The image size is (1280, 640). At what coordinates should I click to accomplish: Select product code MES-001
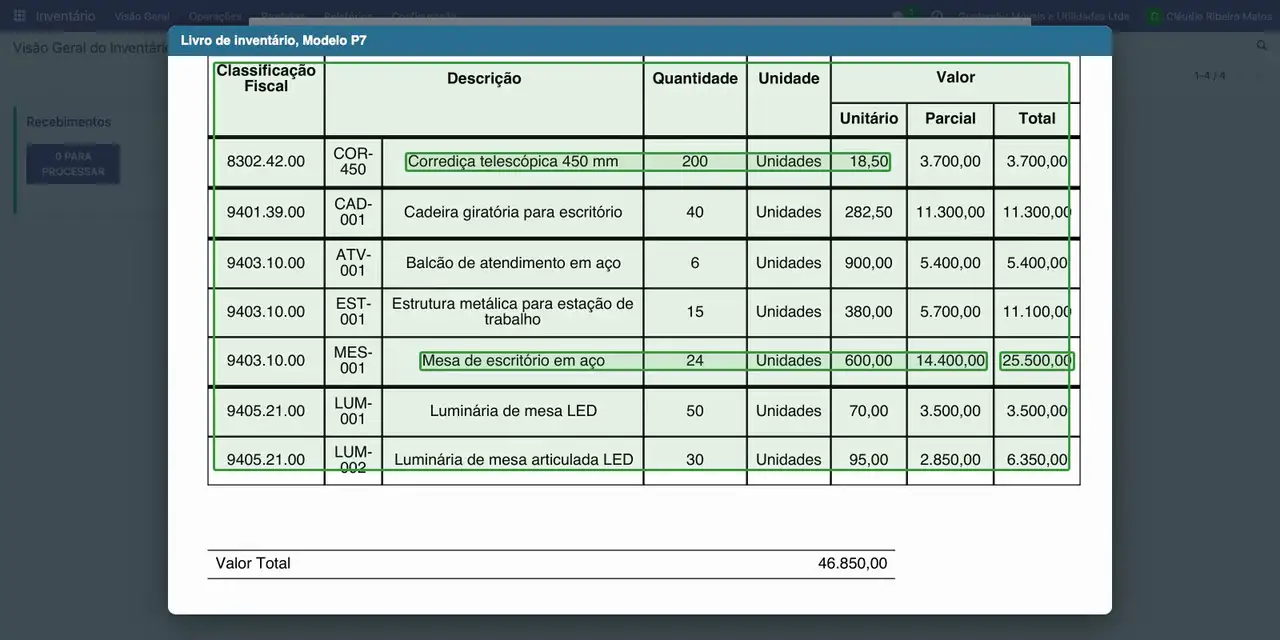pyautogui.click(x=353, y=360)
